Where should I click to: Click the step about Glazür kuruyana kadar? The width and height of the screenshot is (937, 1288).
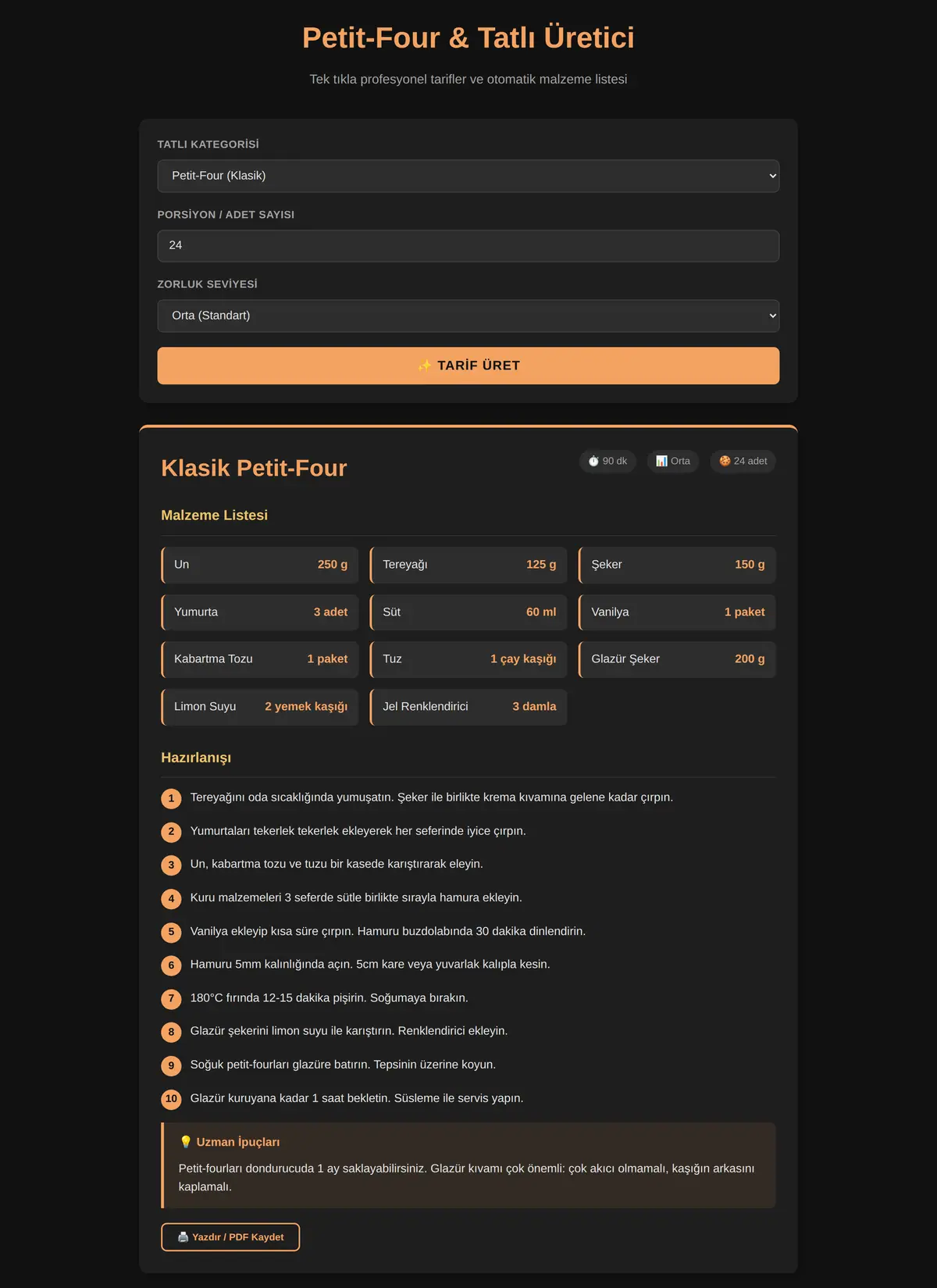[x=357, y=1098]
